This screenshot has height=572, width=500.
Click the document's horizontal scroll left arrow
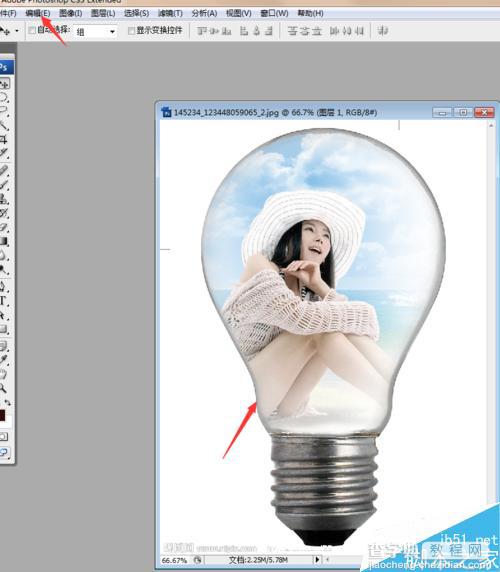click(x=327, y=560)
